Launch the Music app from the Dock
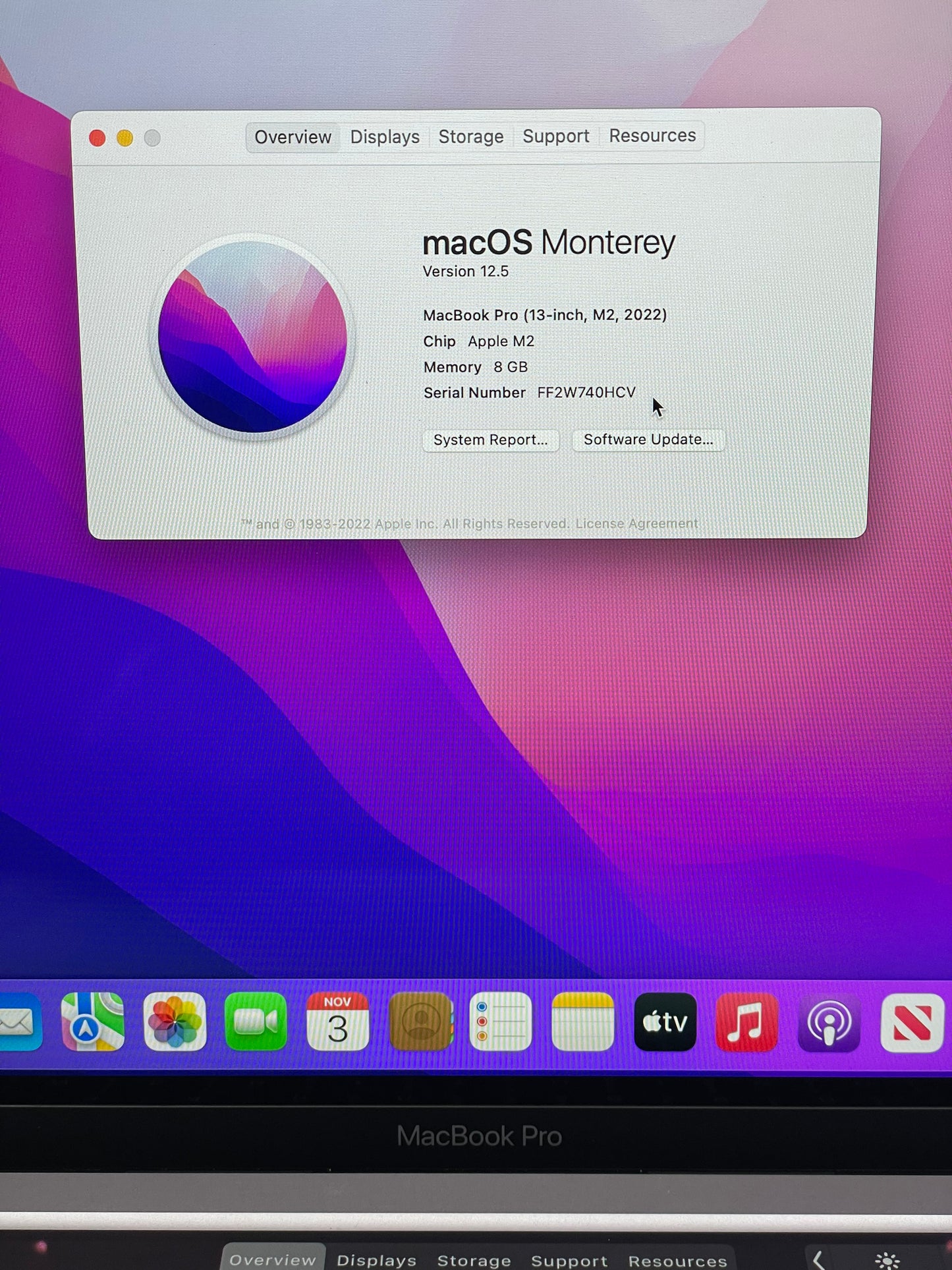The height and width of the screenshot is (1270, 952). point(746,1022)
